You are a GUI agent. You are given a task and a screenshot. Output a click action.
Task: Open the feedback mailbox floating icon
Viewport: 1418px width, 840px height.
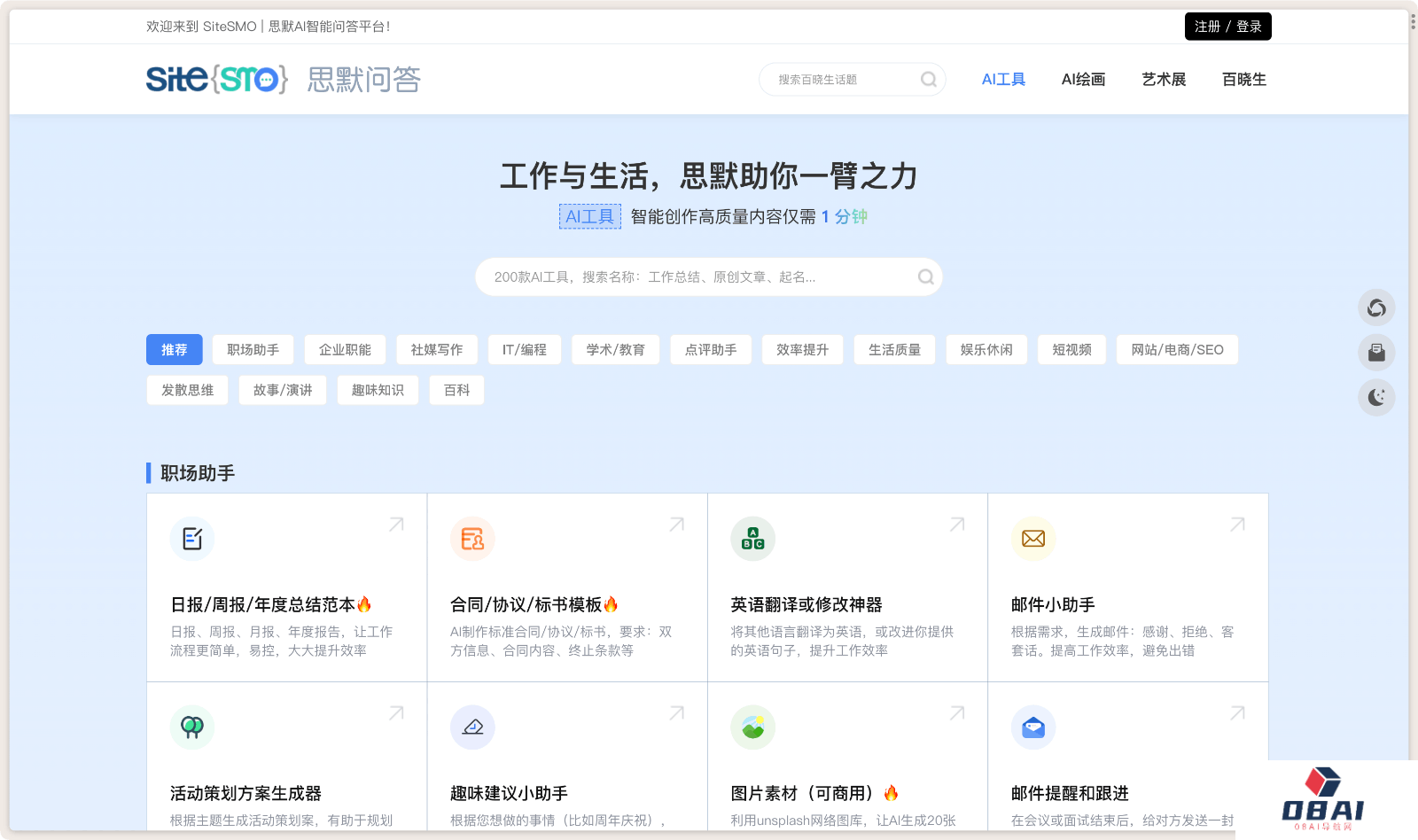click(1376, 352)
